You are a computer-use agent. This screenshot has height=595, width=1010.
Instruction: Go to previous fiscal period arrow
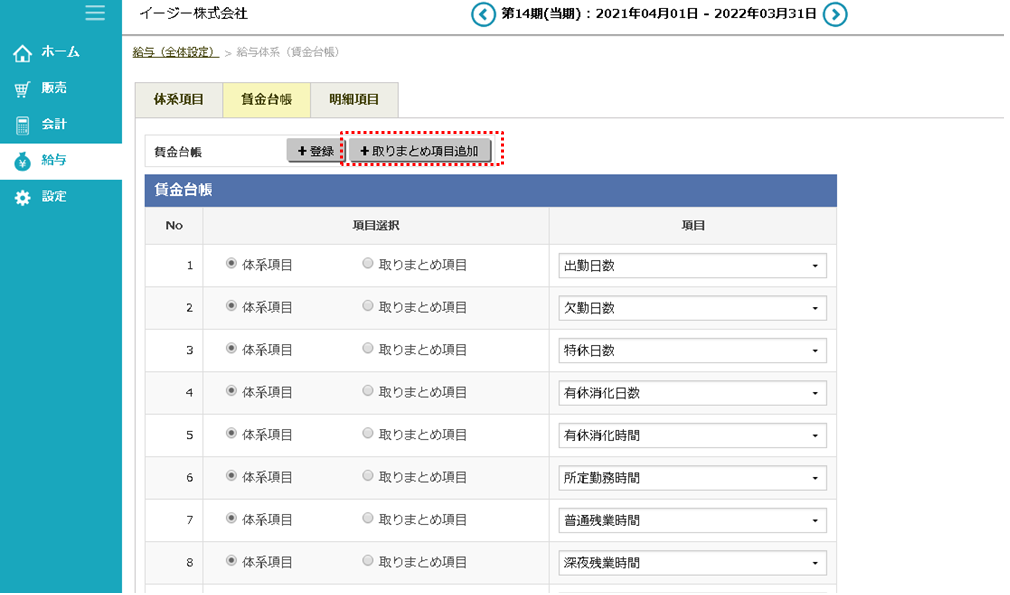coord(483,14)
